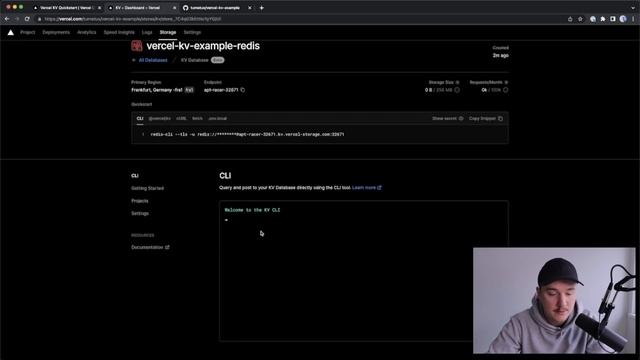The image size is (640, 360).
Task: Select the Storage nav tab
Action: tap(168, 32)
